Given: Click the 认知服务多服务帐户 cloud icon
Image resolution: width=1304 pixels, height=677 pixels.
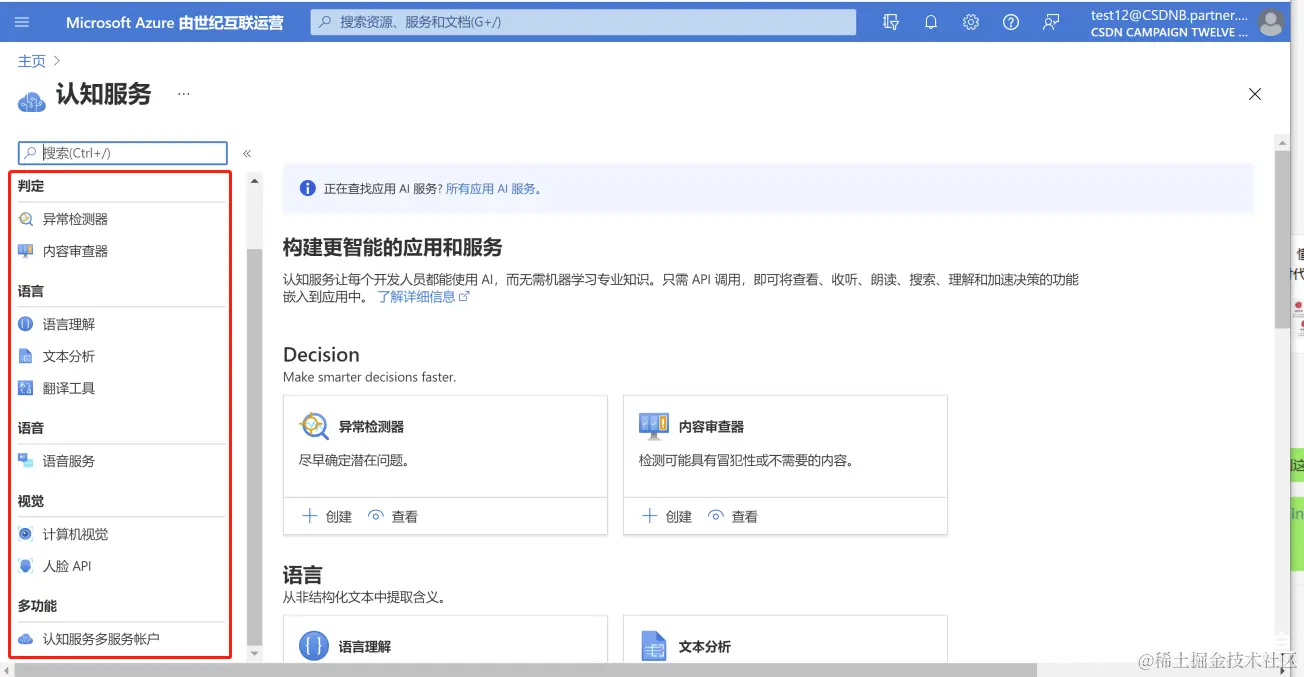Looking at the screenshot, I should (x=26, y=639).
